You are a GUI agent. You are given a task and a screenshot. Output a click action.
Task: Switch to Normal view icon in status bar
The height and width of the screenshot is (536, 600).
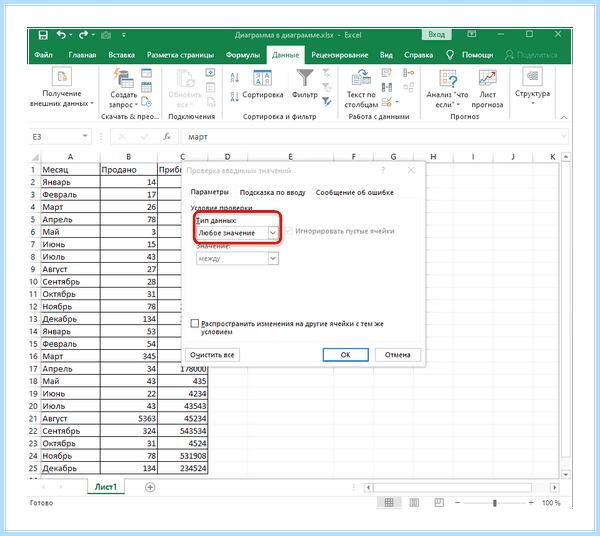point(389,503)
